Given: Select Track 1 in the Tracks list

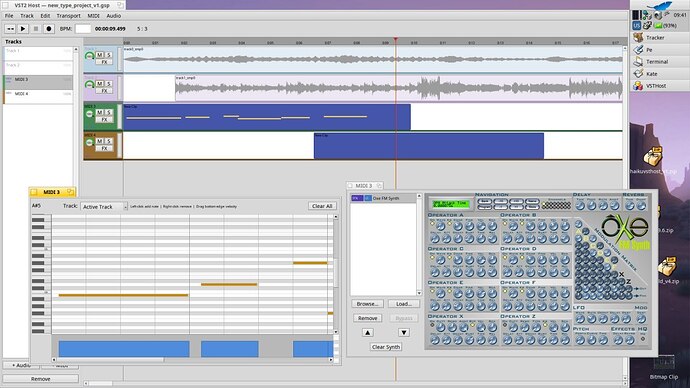Looking at the screenshot, I should click(38, 54).
